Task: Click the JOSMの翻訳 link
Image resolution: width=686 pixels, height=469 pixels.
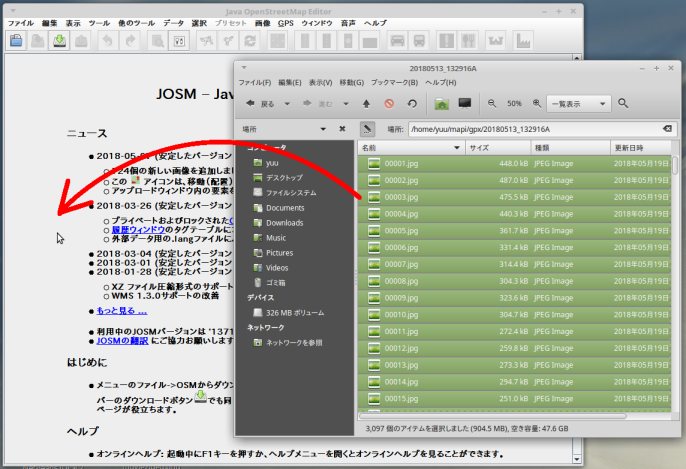Action: 122,340
